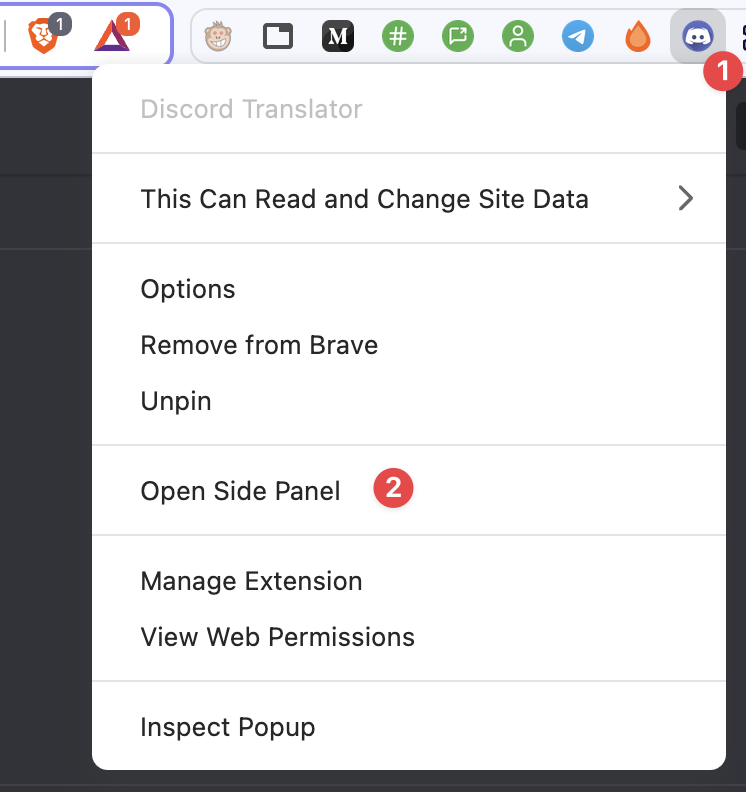Click the monkey face extension icon

(218, 36)
